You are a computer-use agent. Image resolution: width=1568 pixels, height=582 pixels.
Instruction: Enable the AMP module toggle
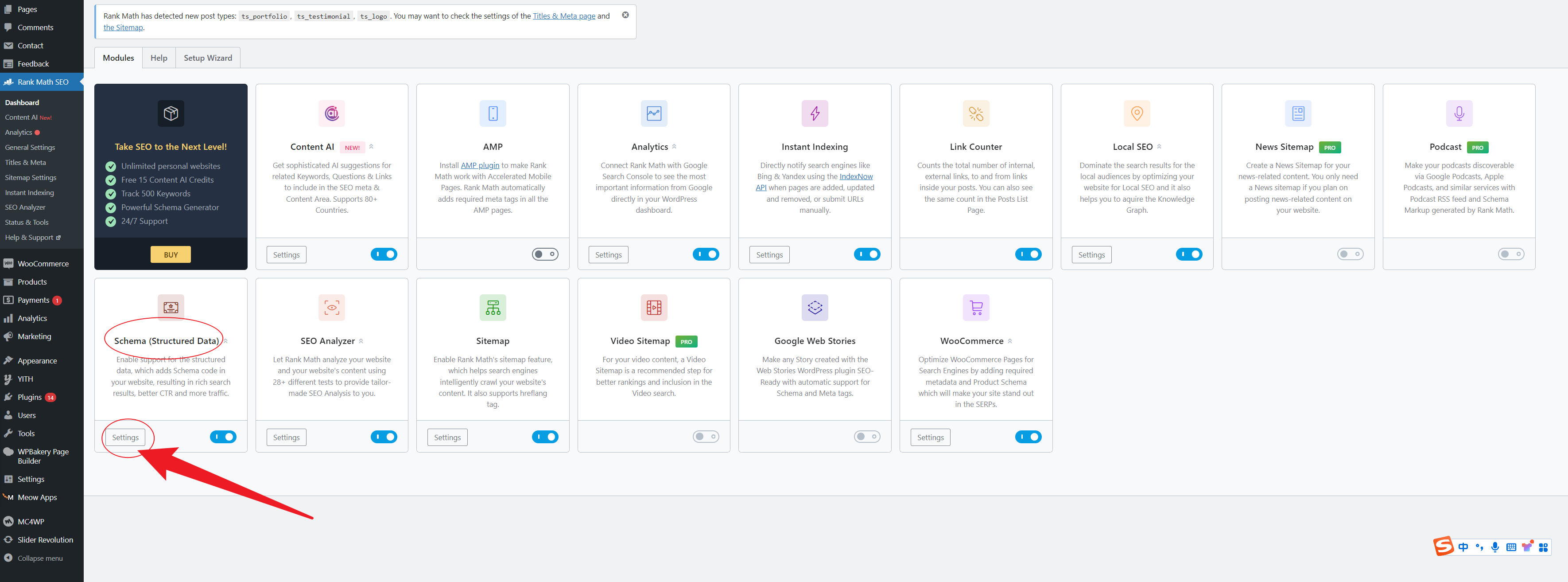click(545, 254)
